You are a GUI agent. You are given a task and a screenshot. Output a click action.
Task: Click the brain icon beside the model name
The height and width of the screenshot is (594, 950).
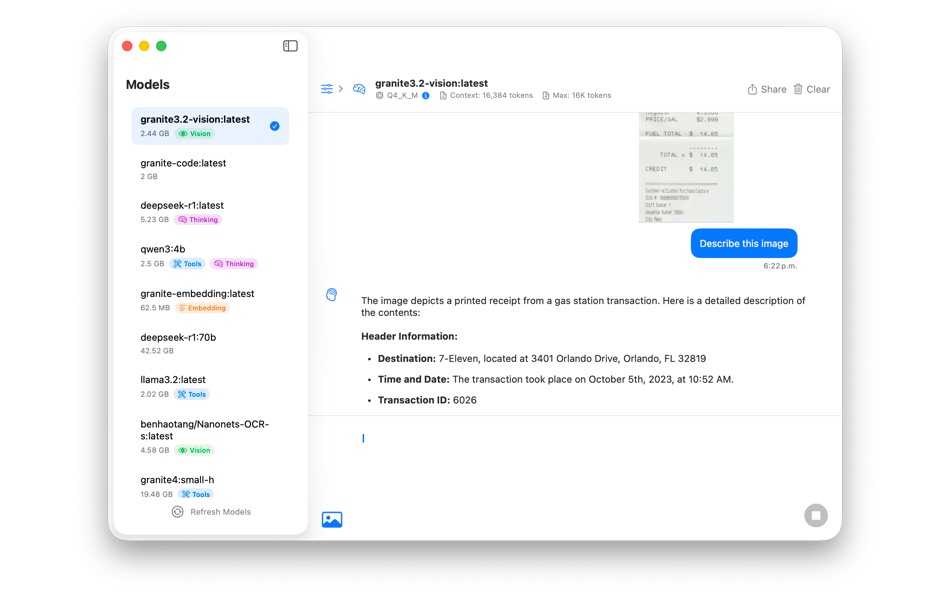tap(358, 88)
